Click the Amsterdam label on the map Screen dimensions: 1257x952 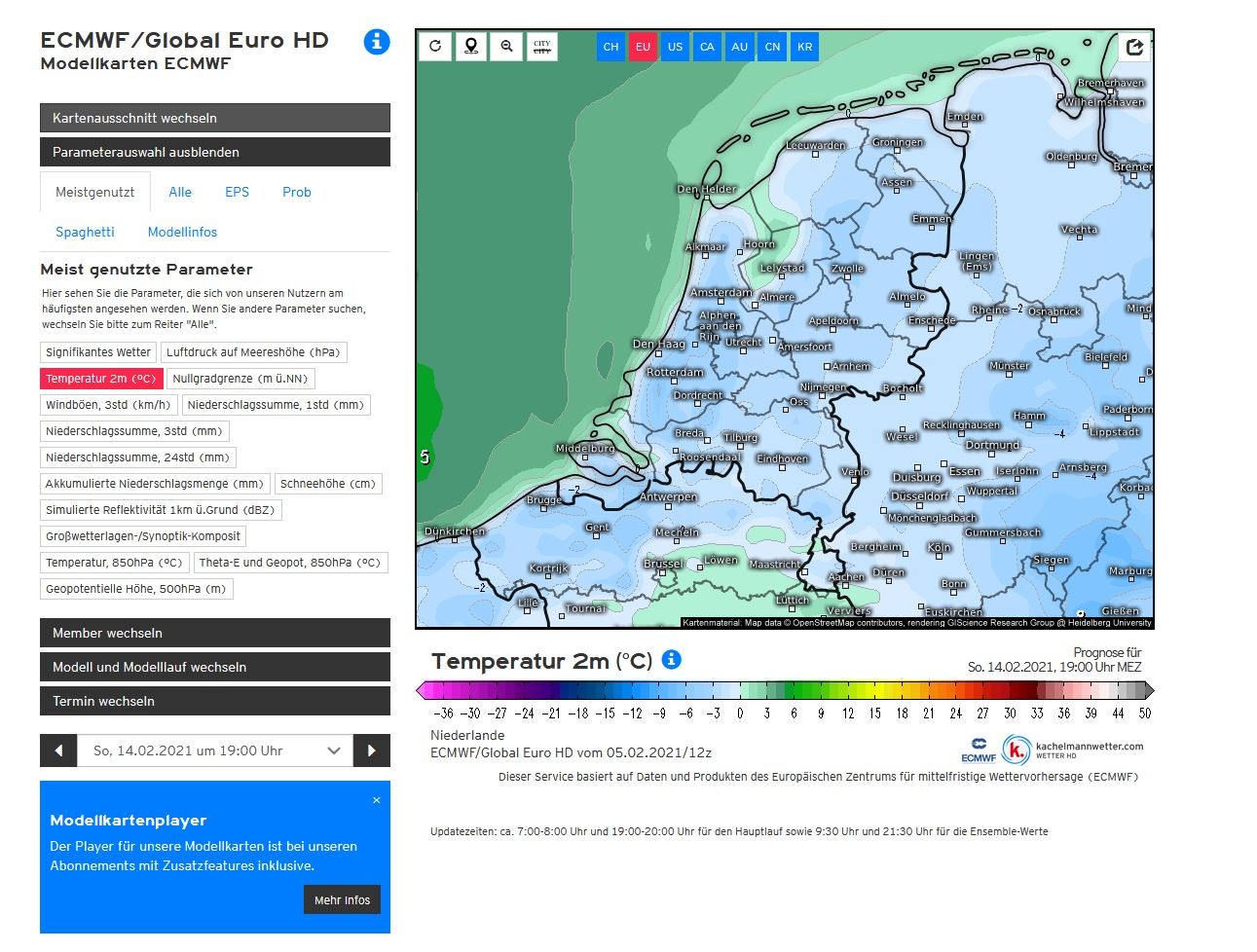pos(721,292)
